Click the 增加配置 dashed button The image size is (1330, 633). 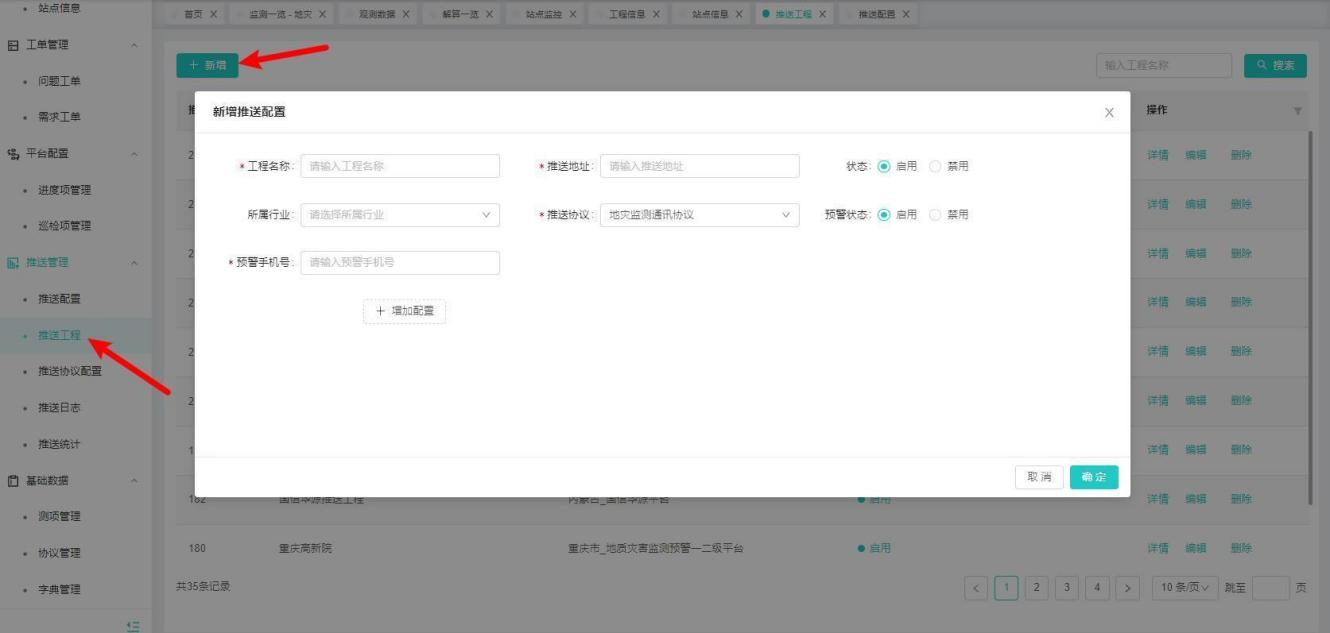(x=404, y=311)
